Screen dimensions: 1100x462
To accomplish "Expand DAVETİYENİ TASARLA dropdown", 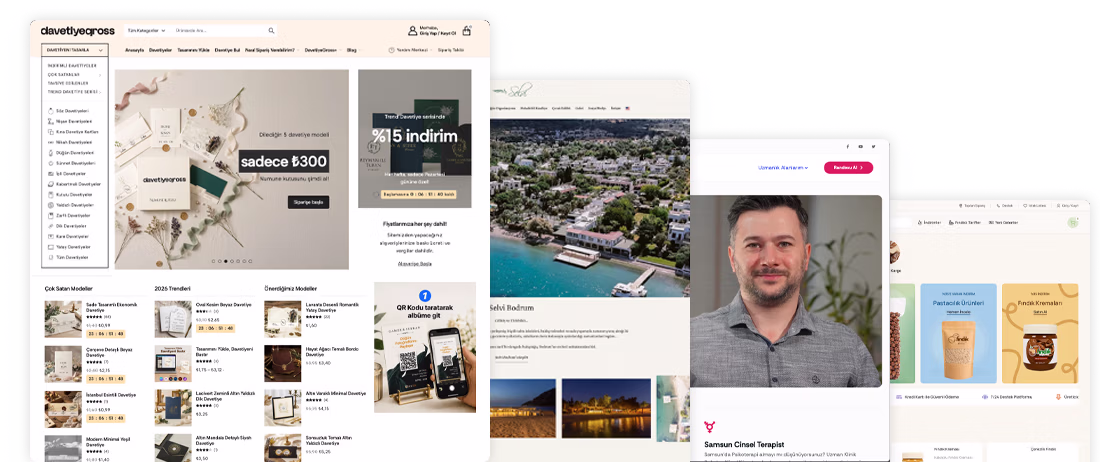I will click(74, 50).
